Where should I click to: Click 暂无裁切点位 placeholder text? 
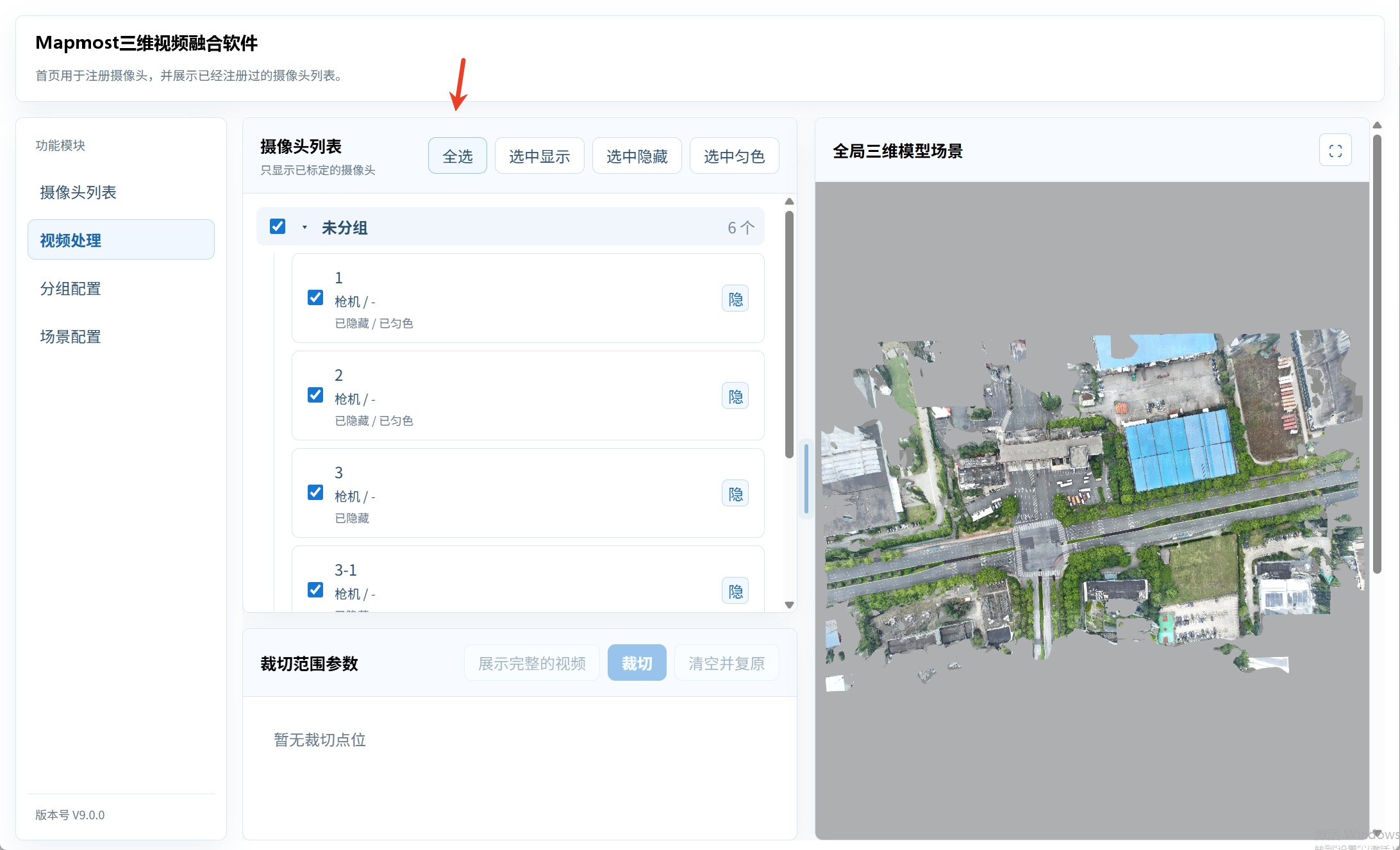[x=320, y=740]
